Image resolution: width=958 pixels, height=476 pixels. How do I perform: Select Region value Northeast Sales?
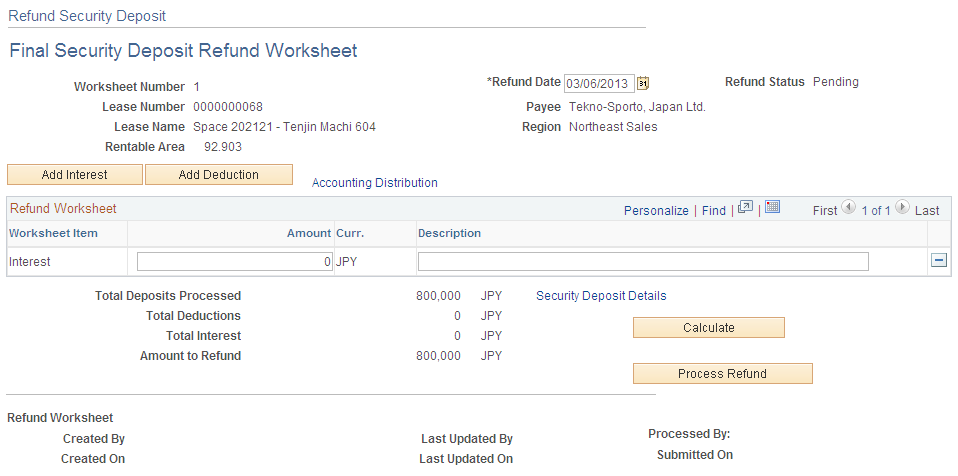[613, 127]
